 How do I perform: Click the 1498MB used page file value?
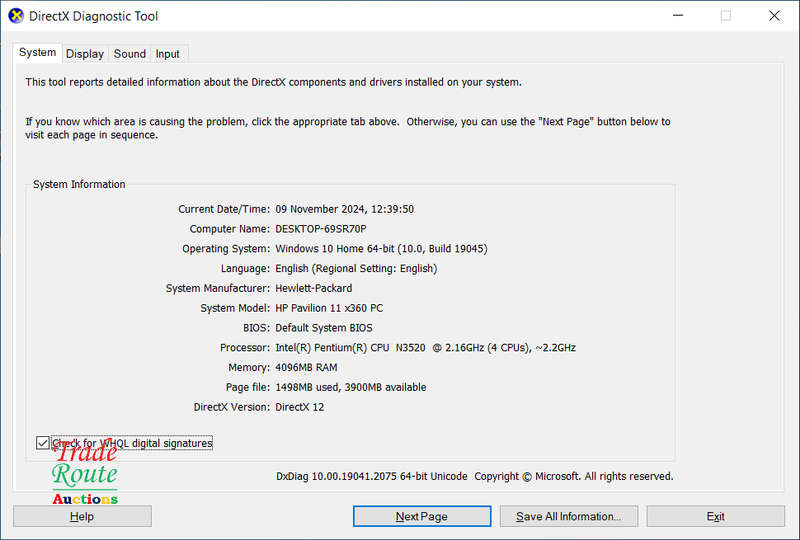coord(306,387)
